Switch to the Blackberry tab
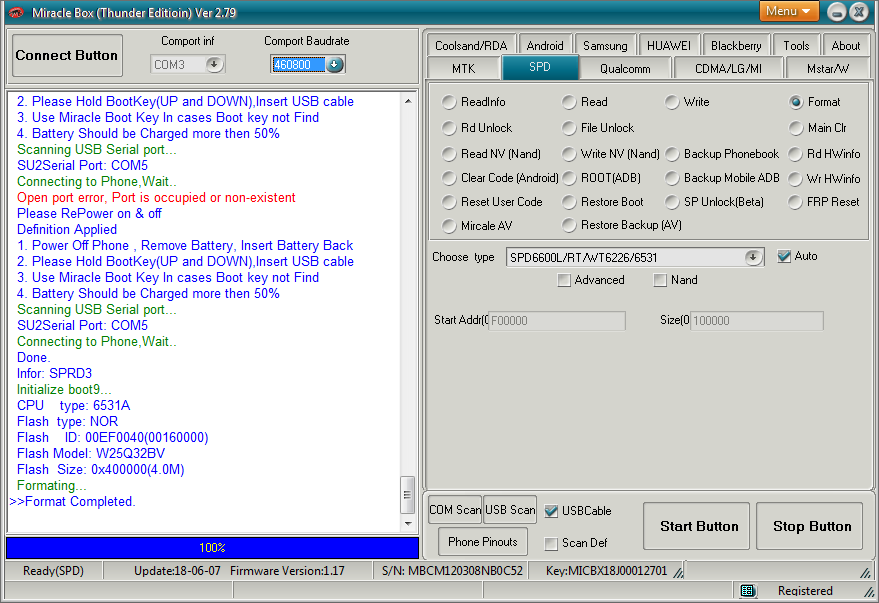The image size is (879, 603). click(736, 45)
